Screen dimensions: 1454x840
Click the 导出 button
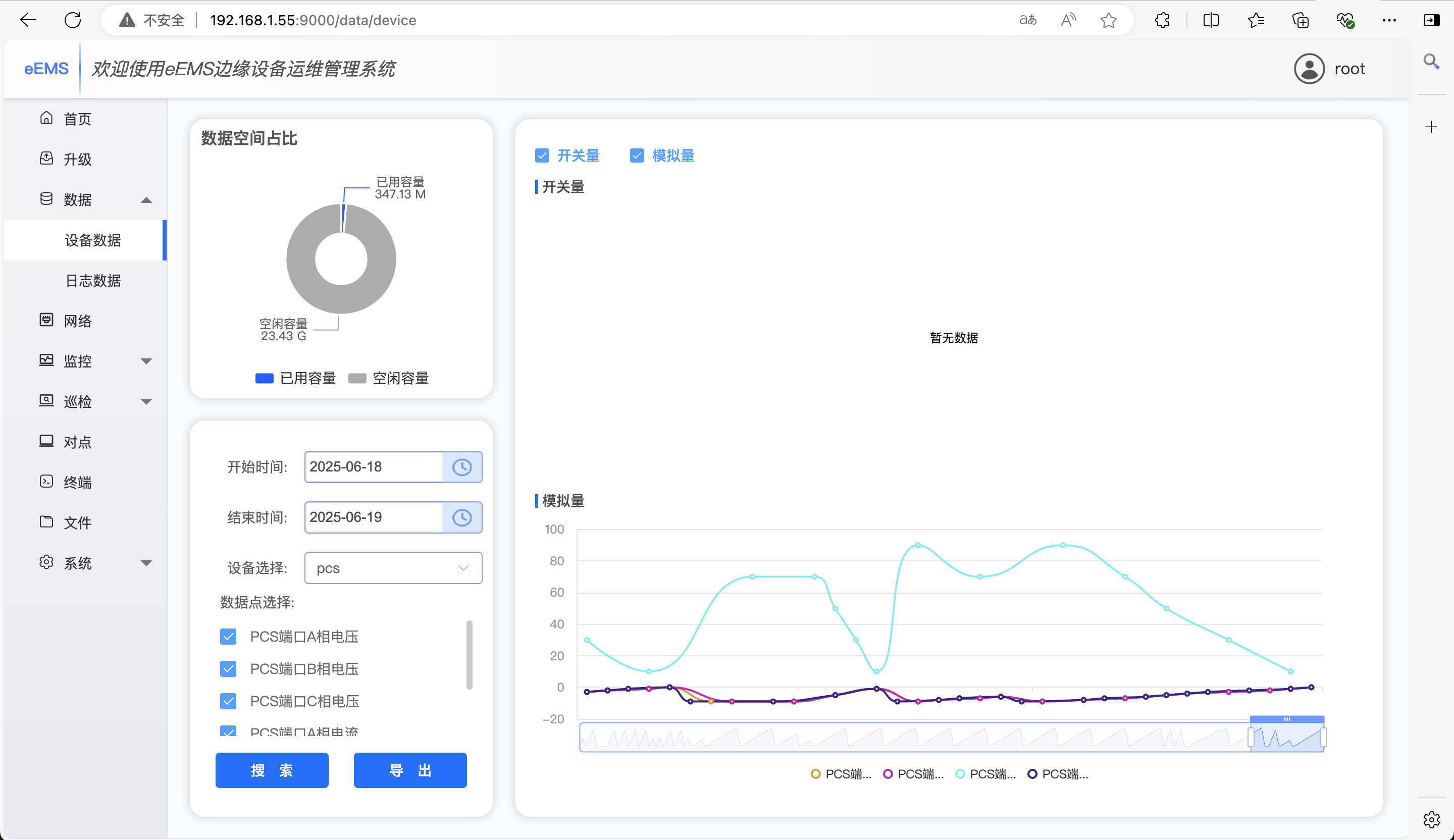(x=410, y=770)
